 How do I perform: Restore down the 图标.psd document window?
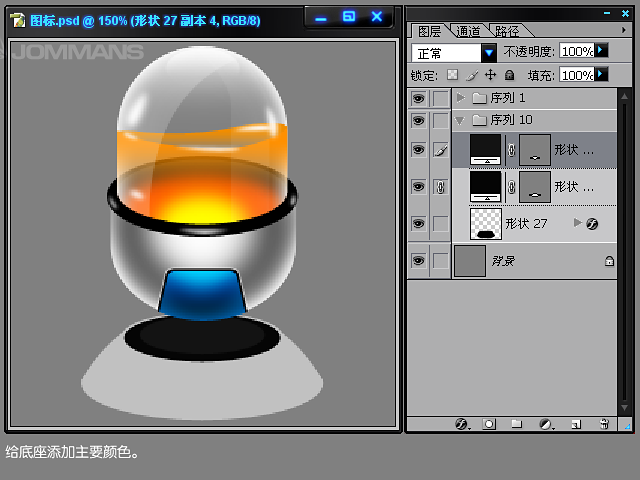(x=349, y=16)
